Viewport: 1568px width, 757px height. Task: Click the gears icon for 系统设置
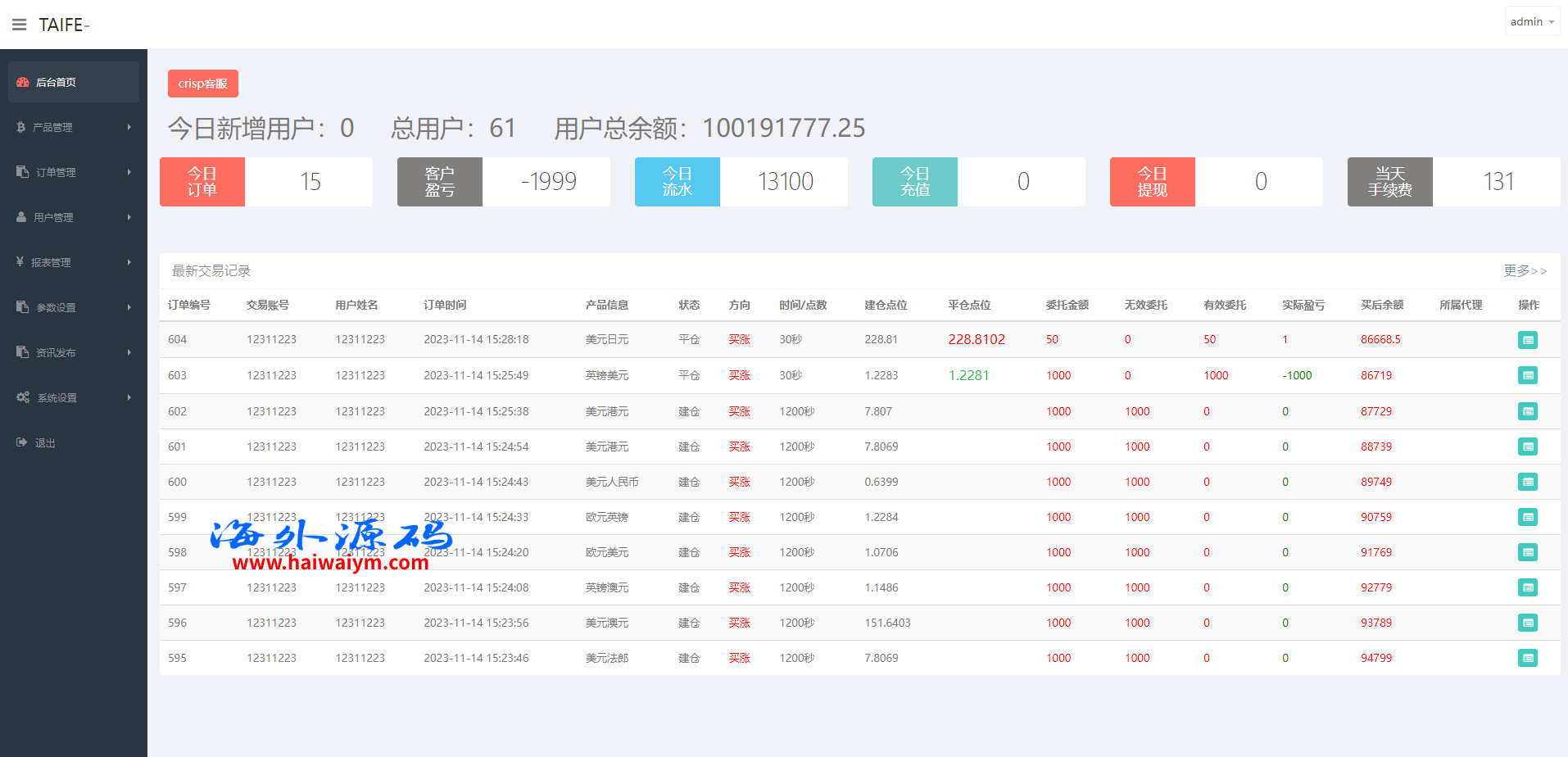tap(23, 397)
